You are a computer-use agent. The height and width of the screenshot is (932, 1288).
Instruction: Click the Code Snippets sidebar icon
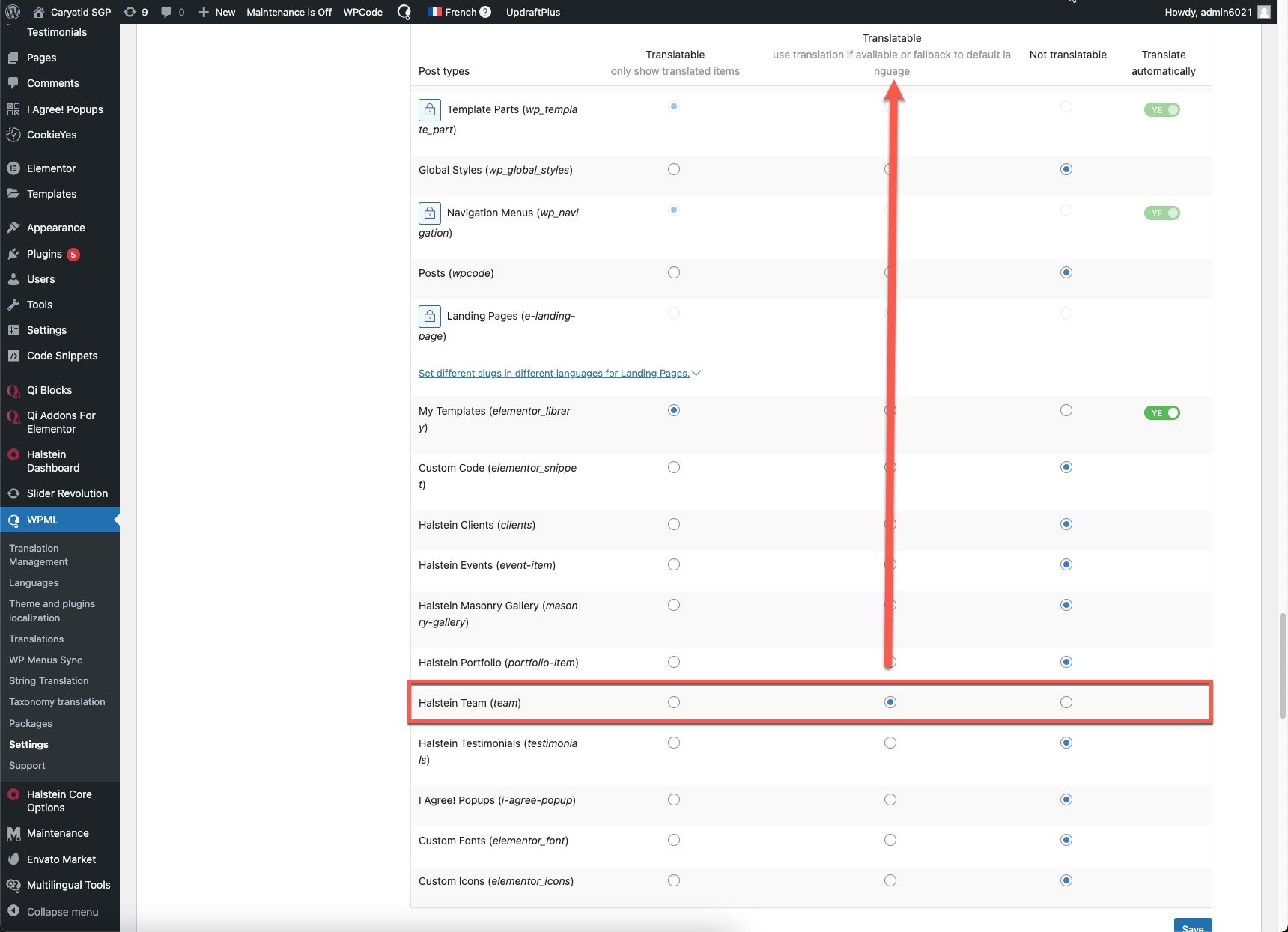point(13,356)
